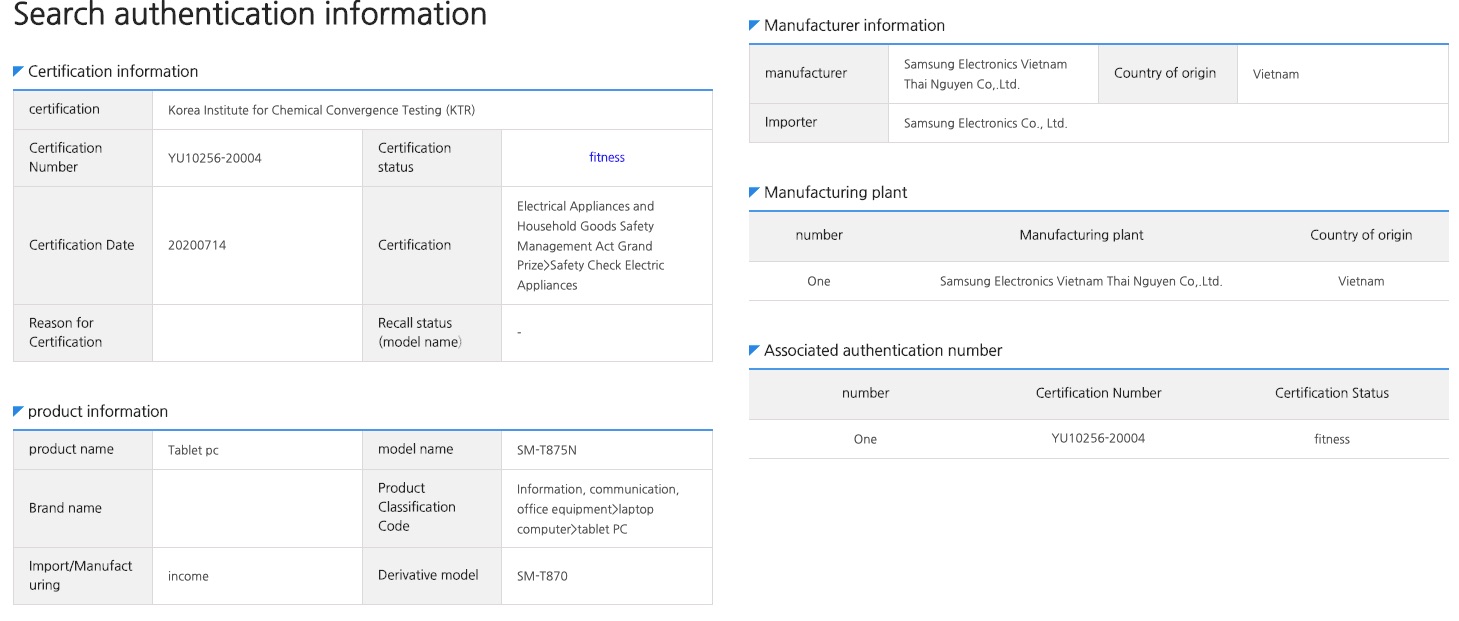
Task: Click "number" header in Associated authentication table
Action: coord(865,393)
